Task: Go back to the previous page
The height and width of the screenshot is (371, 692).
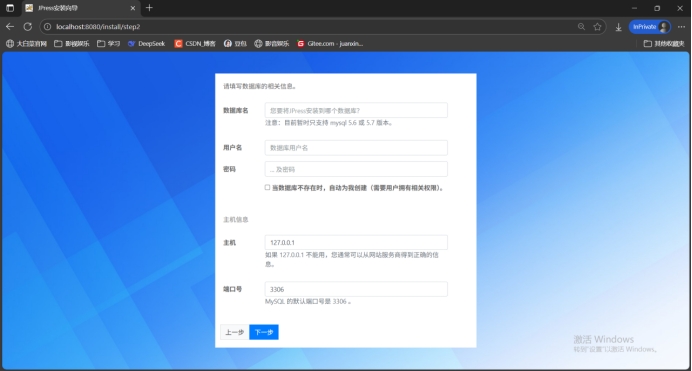Action: (10, 26)
